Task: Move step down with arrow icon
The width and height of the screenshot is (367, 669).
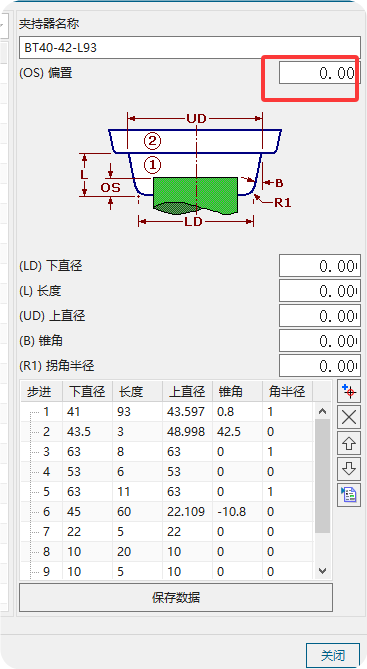Action: coord(349,469)
